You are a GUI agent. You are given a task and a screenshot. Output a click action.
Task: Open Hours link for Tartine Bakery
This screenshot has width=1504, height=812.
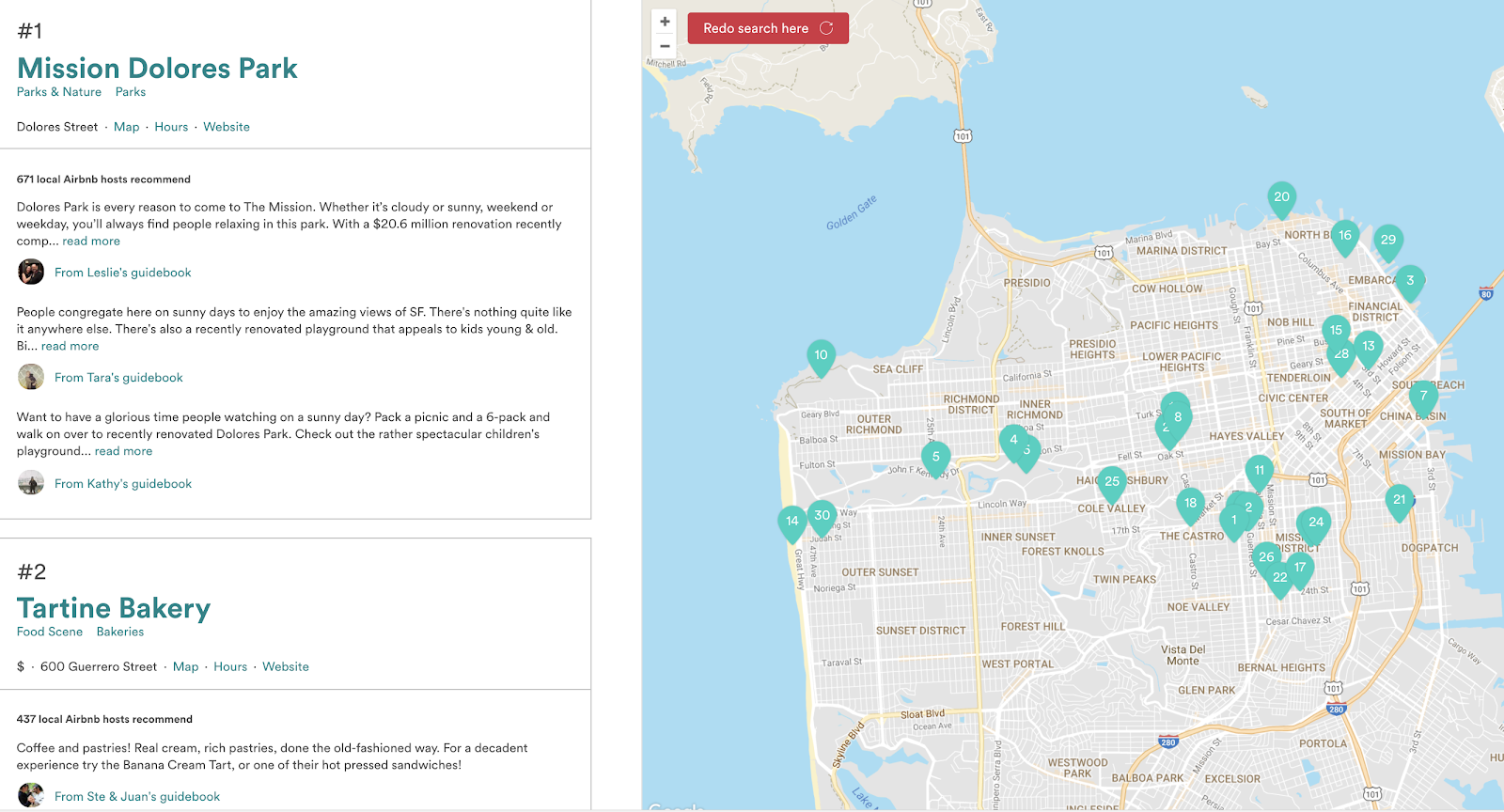pyautogui.click(x=230, y=666)
